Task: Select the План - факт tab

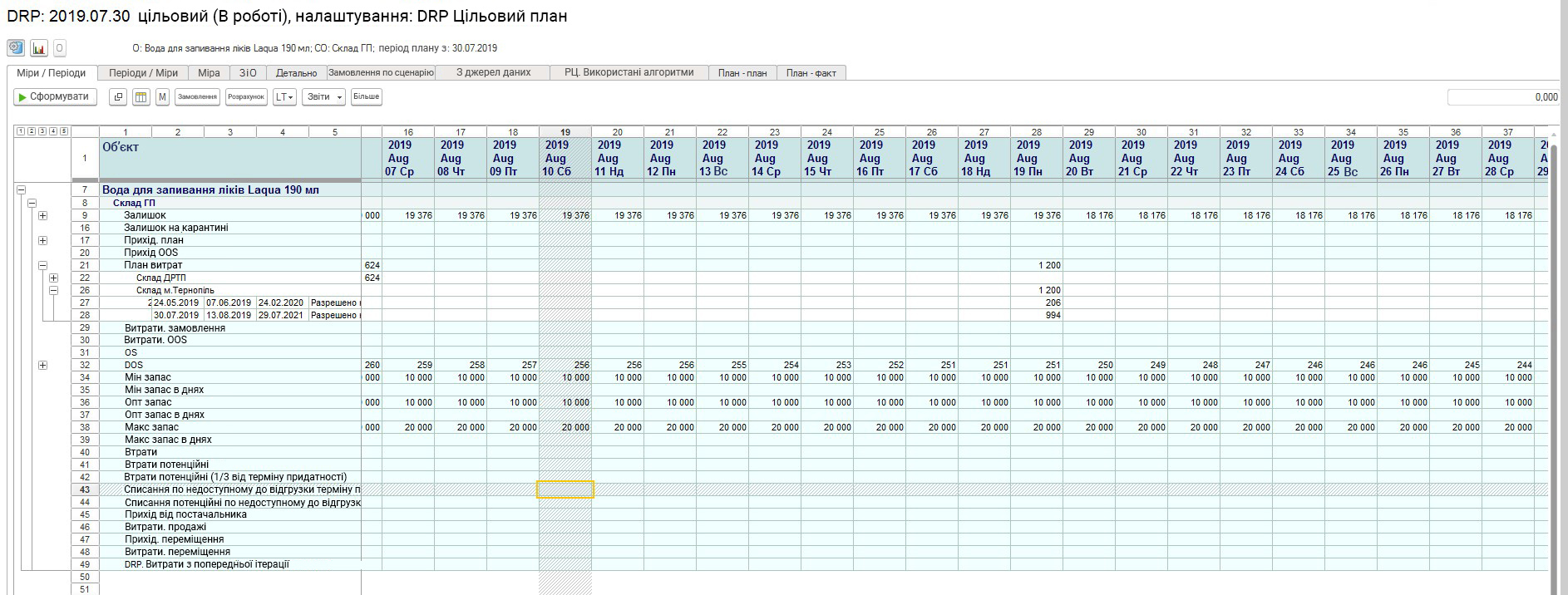Action: pyautogui.click(x=811, y=73)
